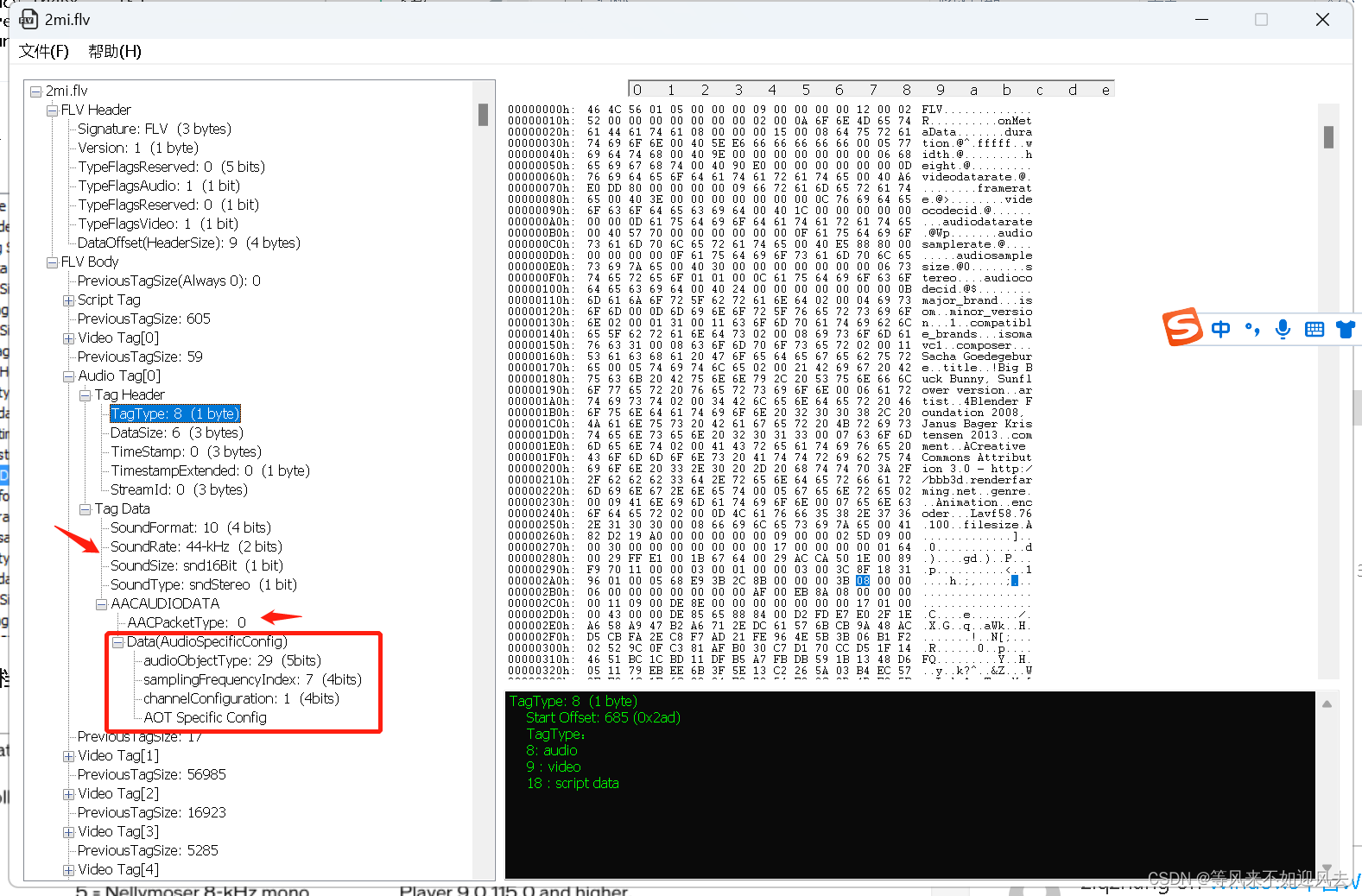Screen dimensions: 1362x896
Task: Click Sogou microphone voice input icon
Action: click(1283, 329)
